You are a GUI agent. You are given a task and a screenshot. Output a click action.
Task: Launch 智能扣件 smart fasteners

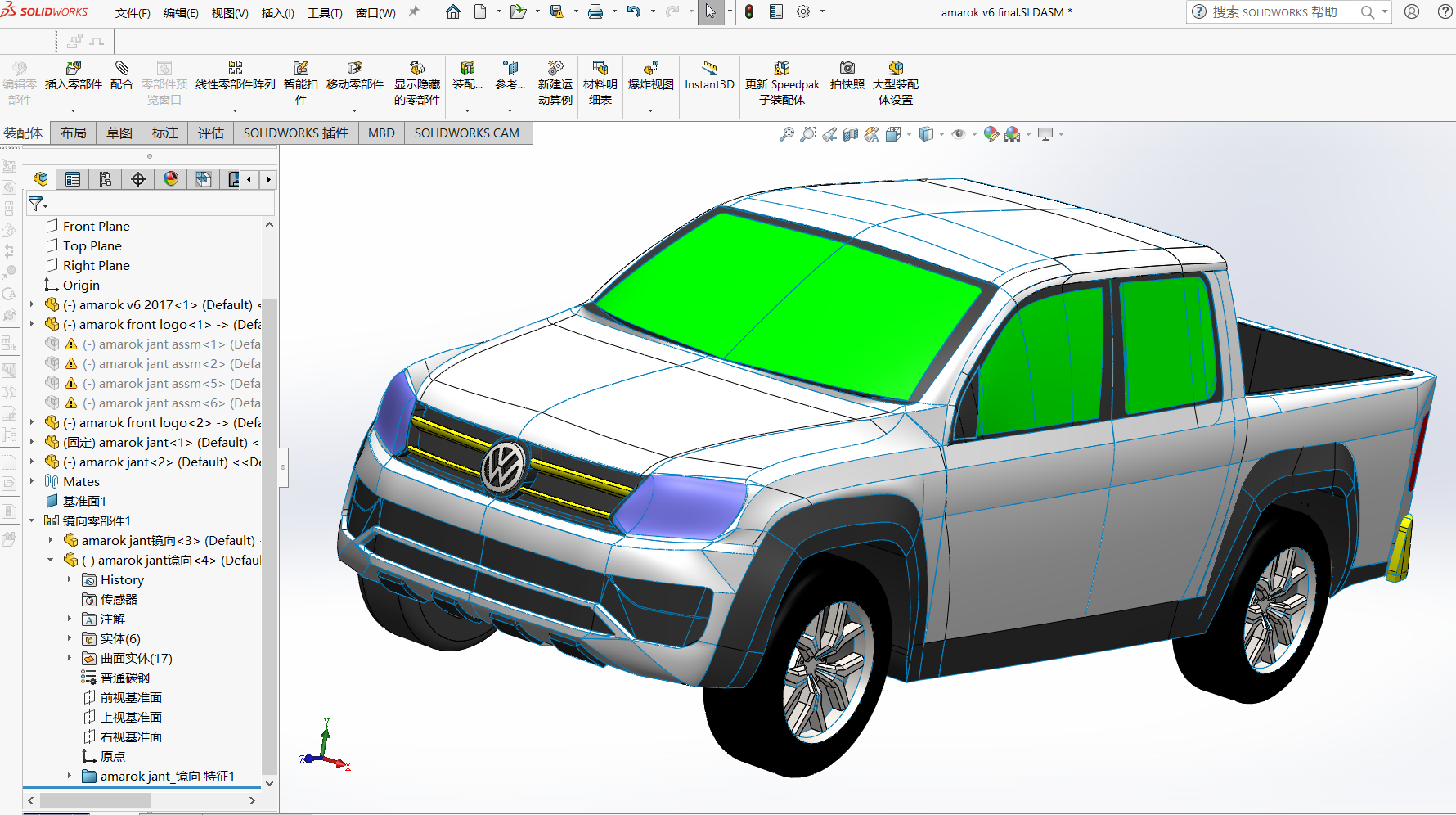[301, 83]
